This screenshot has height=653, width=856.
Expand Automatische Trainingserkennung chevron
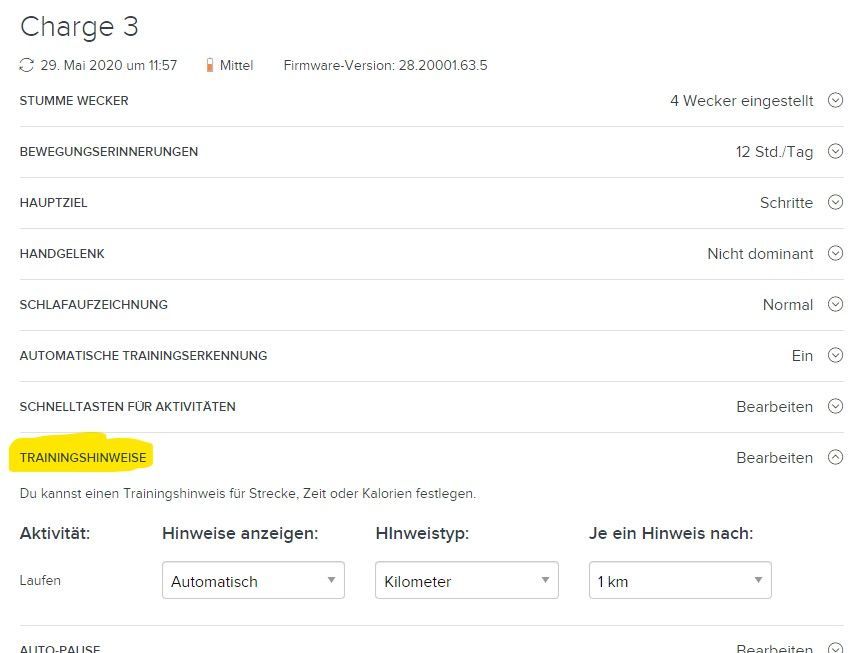835,355
